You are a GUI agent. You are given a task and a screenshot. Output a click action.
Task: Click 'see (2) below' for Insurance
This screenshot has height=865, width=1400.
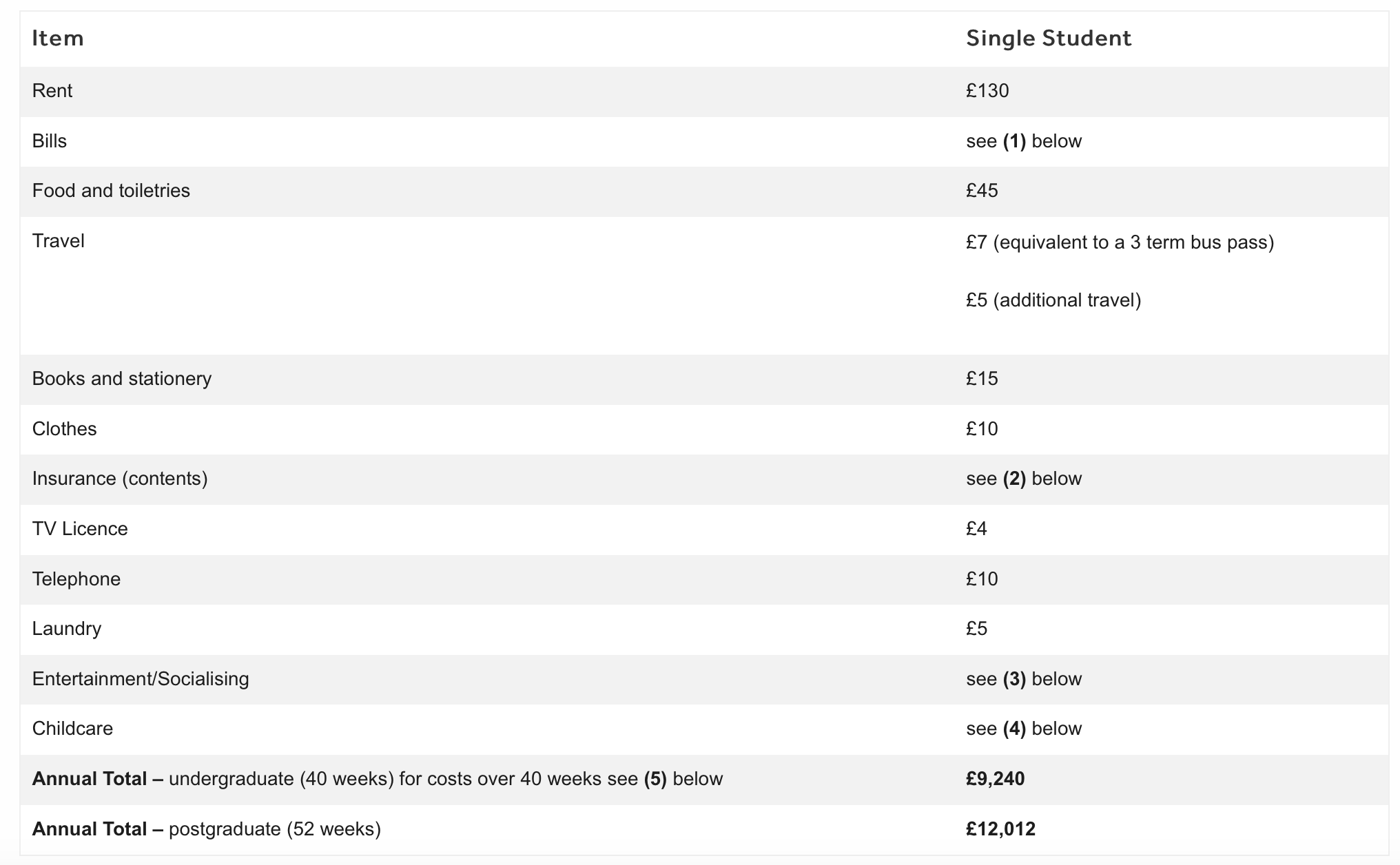pos(1023,479)
